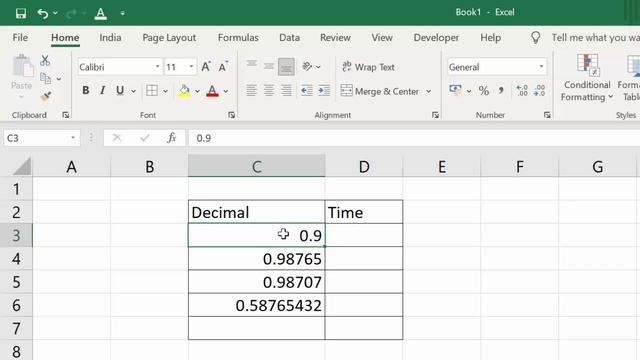Open the Font Color dropdown arrow
This screenshot has height=360, width=640.
(226, 91)
